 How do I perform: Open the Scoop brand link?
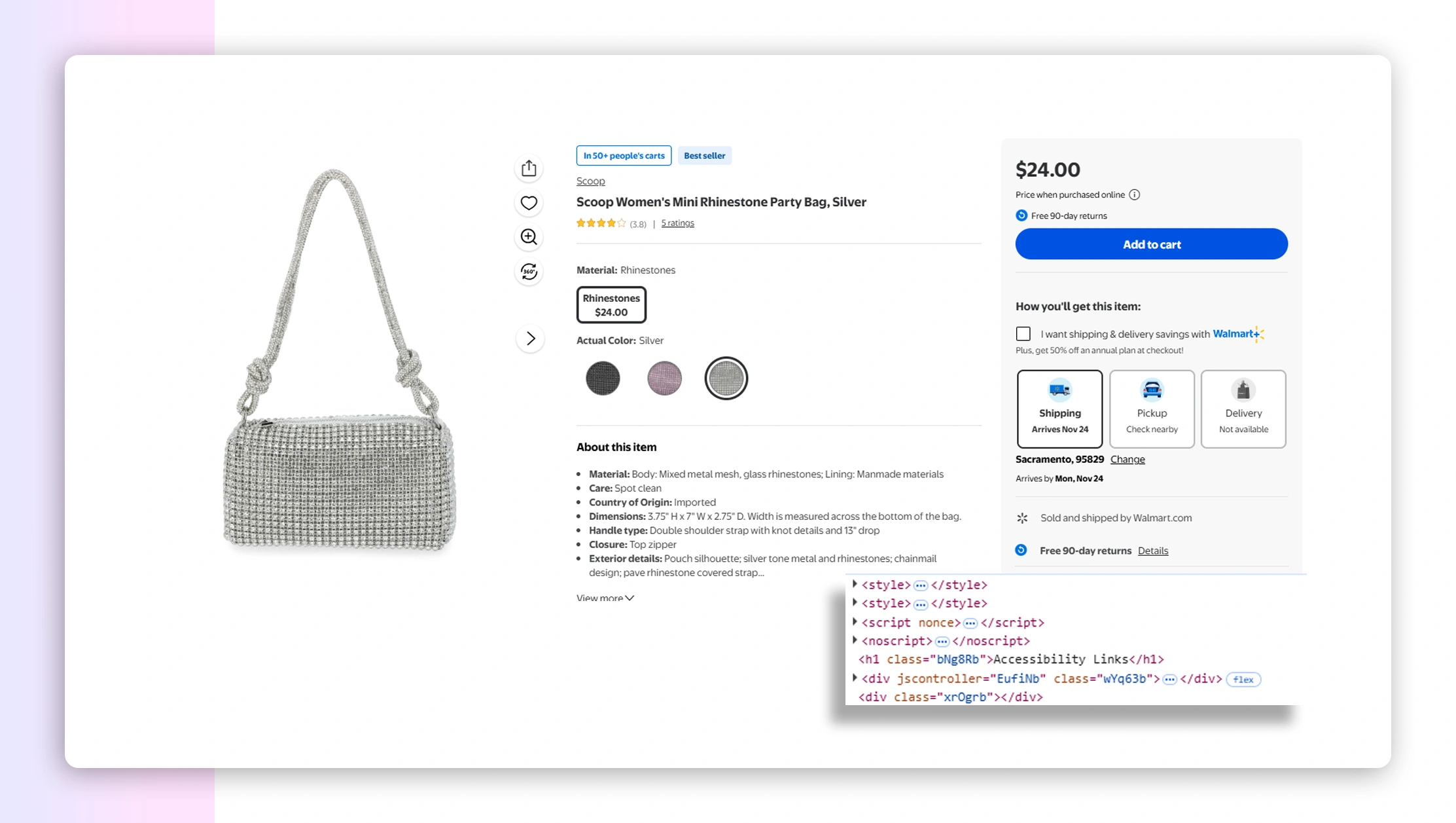point(590,181)
